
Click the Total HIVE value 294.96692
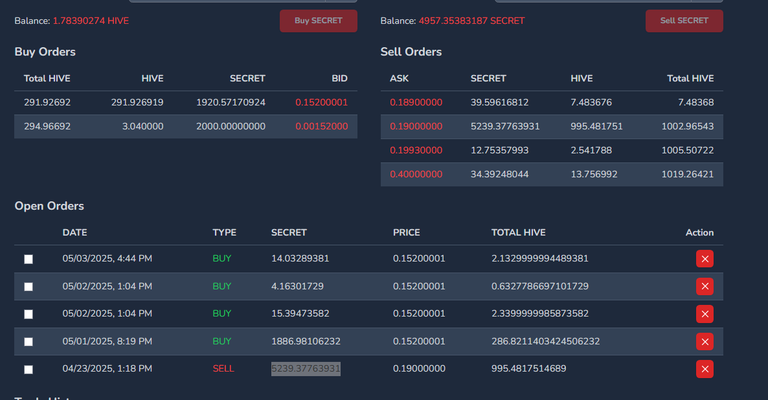[x=47, y=126]
